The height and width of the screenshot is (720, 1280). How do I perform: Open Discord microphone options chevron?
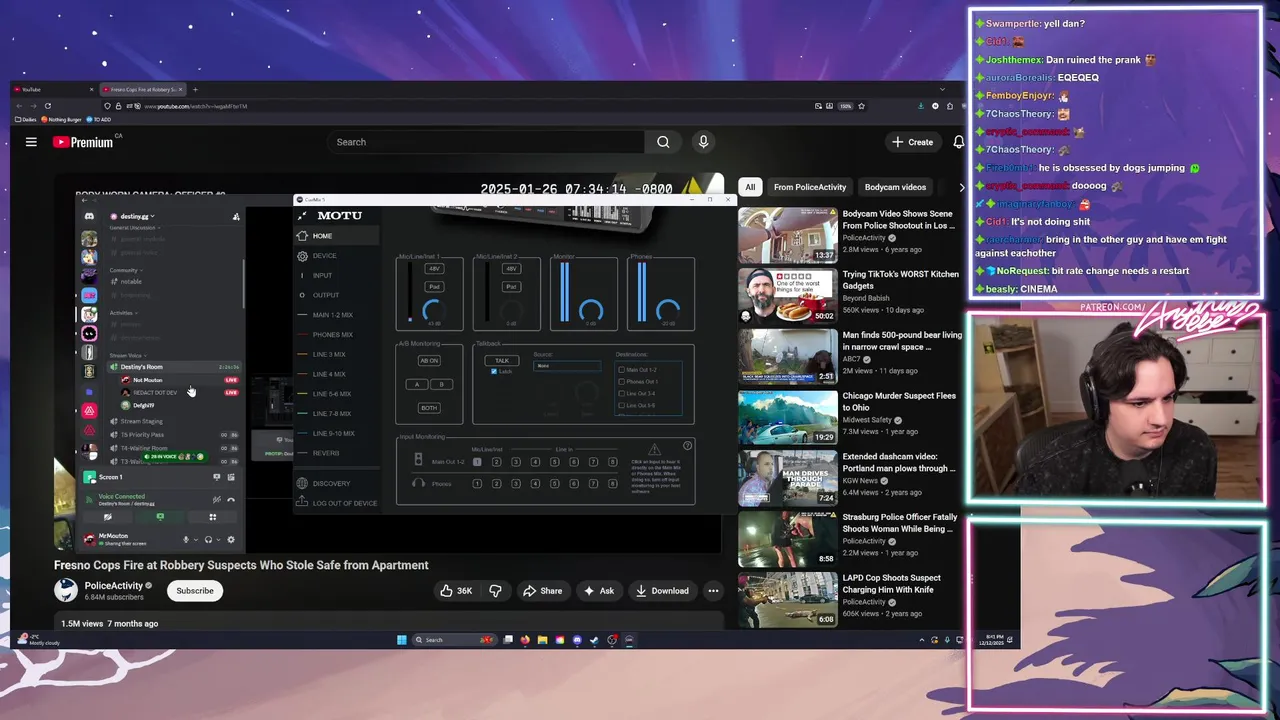point(196,540)
